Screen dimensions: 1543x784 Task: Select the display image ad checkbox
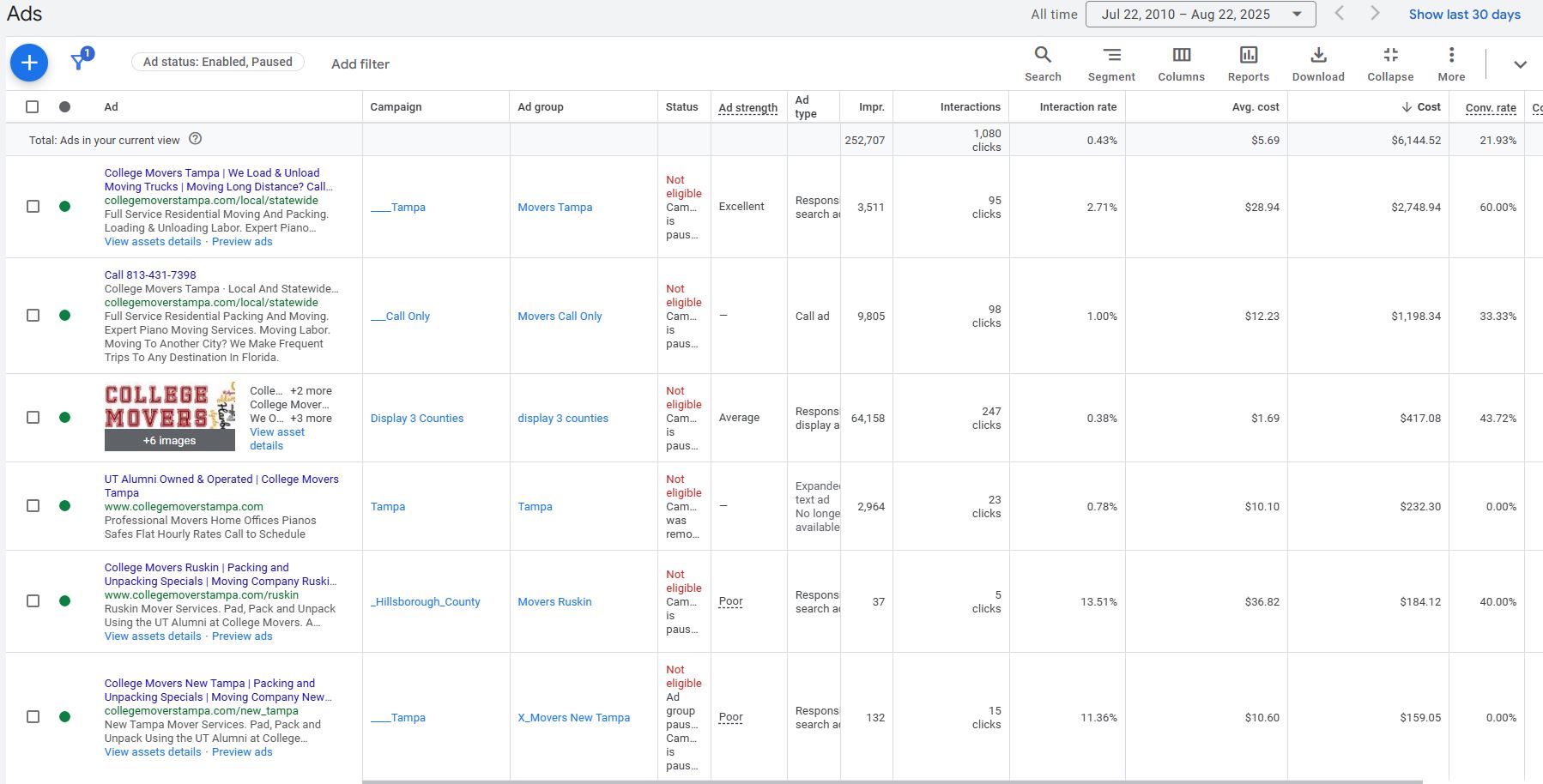[33, 417]
